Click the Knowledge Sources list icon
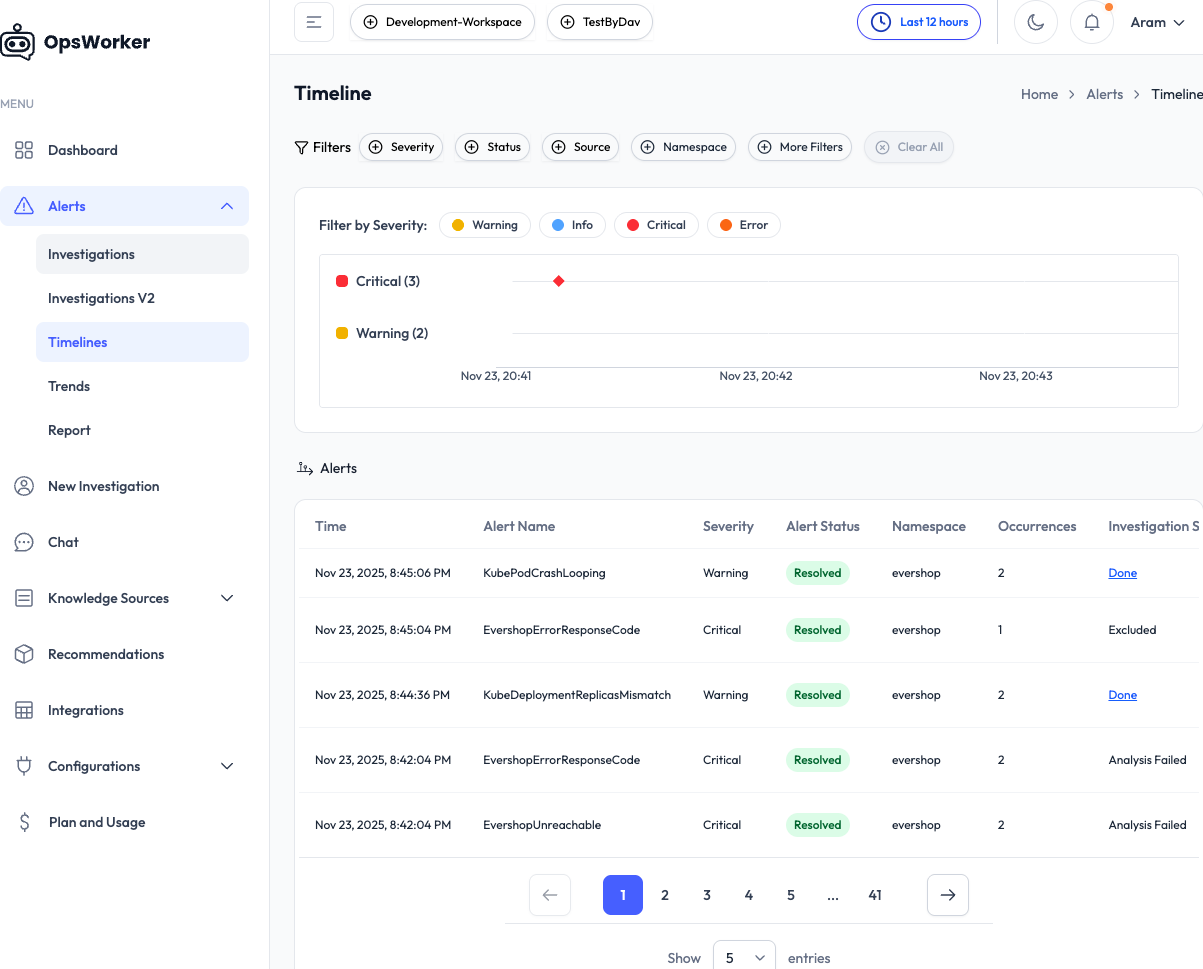The height and width of the screenshot is (969, 1203). pyautogui.click(x=24, y=598)
